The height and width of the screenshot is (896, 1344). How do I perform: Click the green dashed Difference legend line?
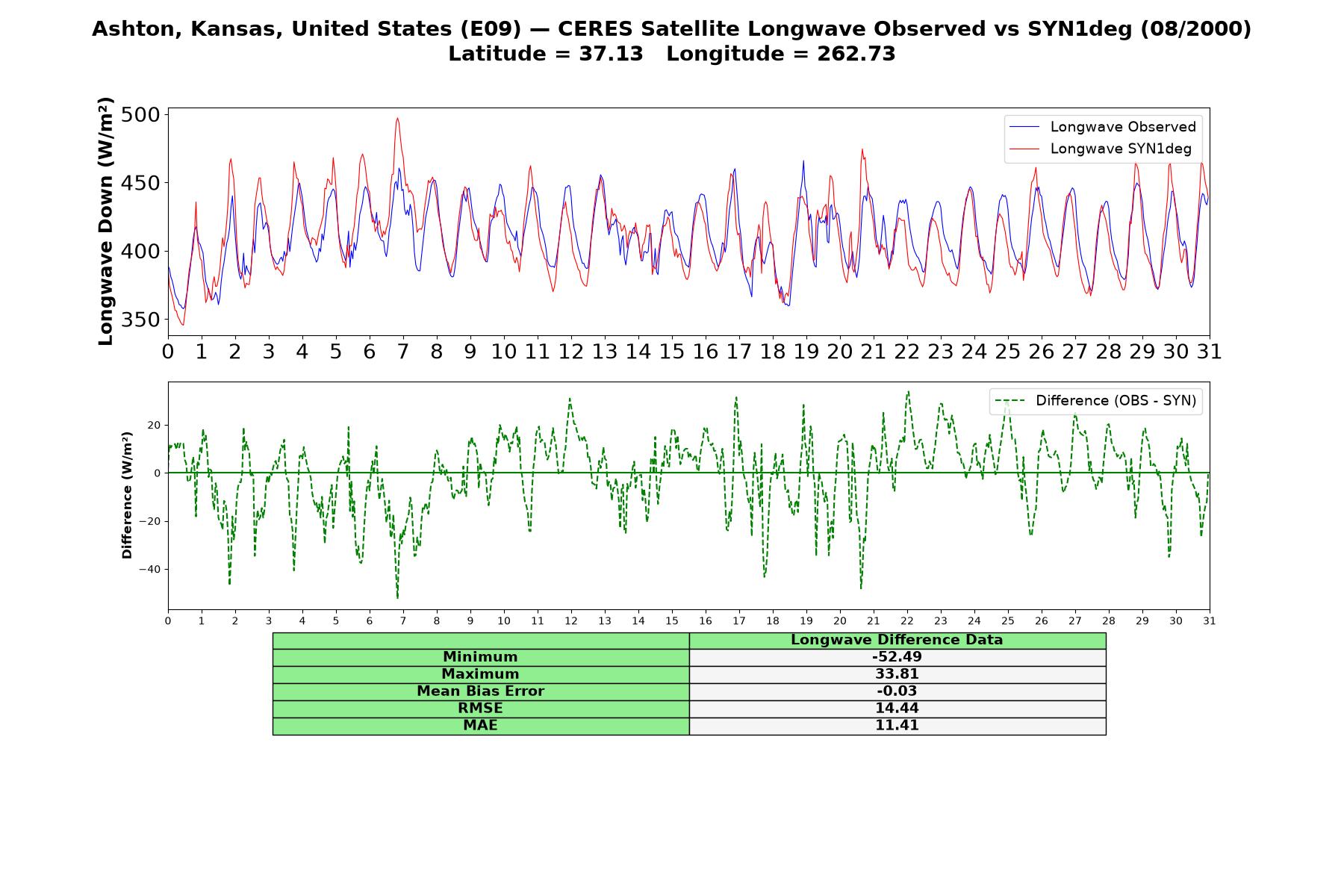[x=1010, y=401]
